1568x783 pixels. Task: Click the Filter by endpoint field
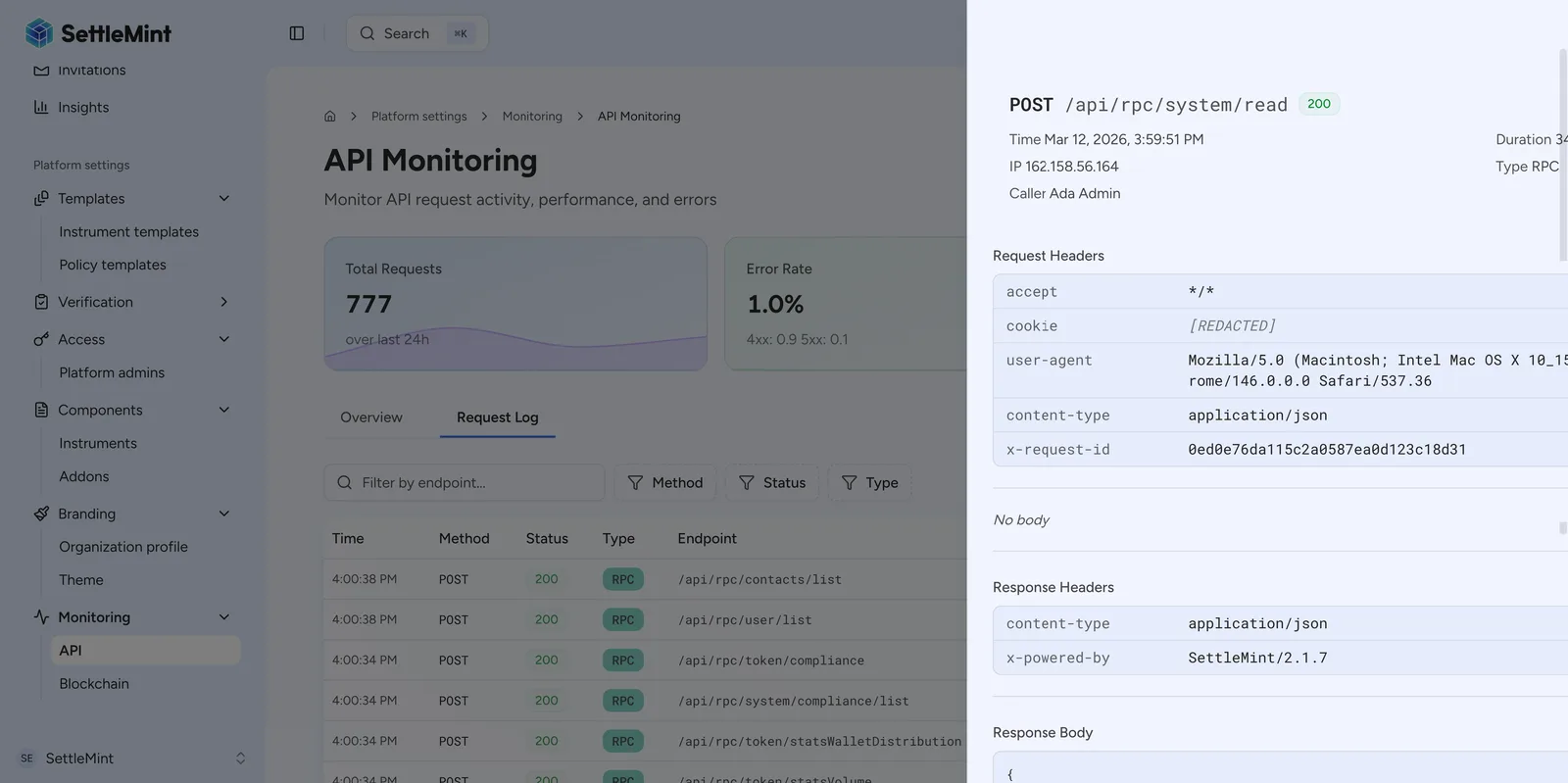[x=465, y=483]
